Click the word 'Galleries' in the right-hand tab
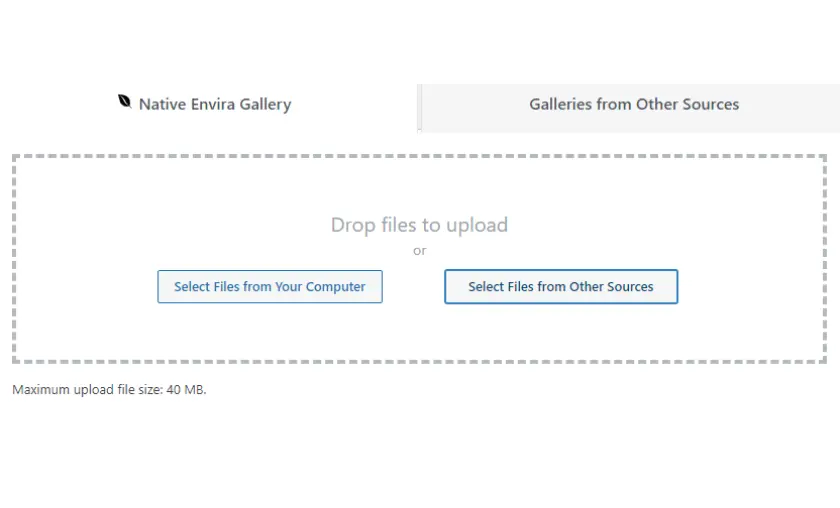The image size is (840, 508). [560, 104]
